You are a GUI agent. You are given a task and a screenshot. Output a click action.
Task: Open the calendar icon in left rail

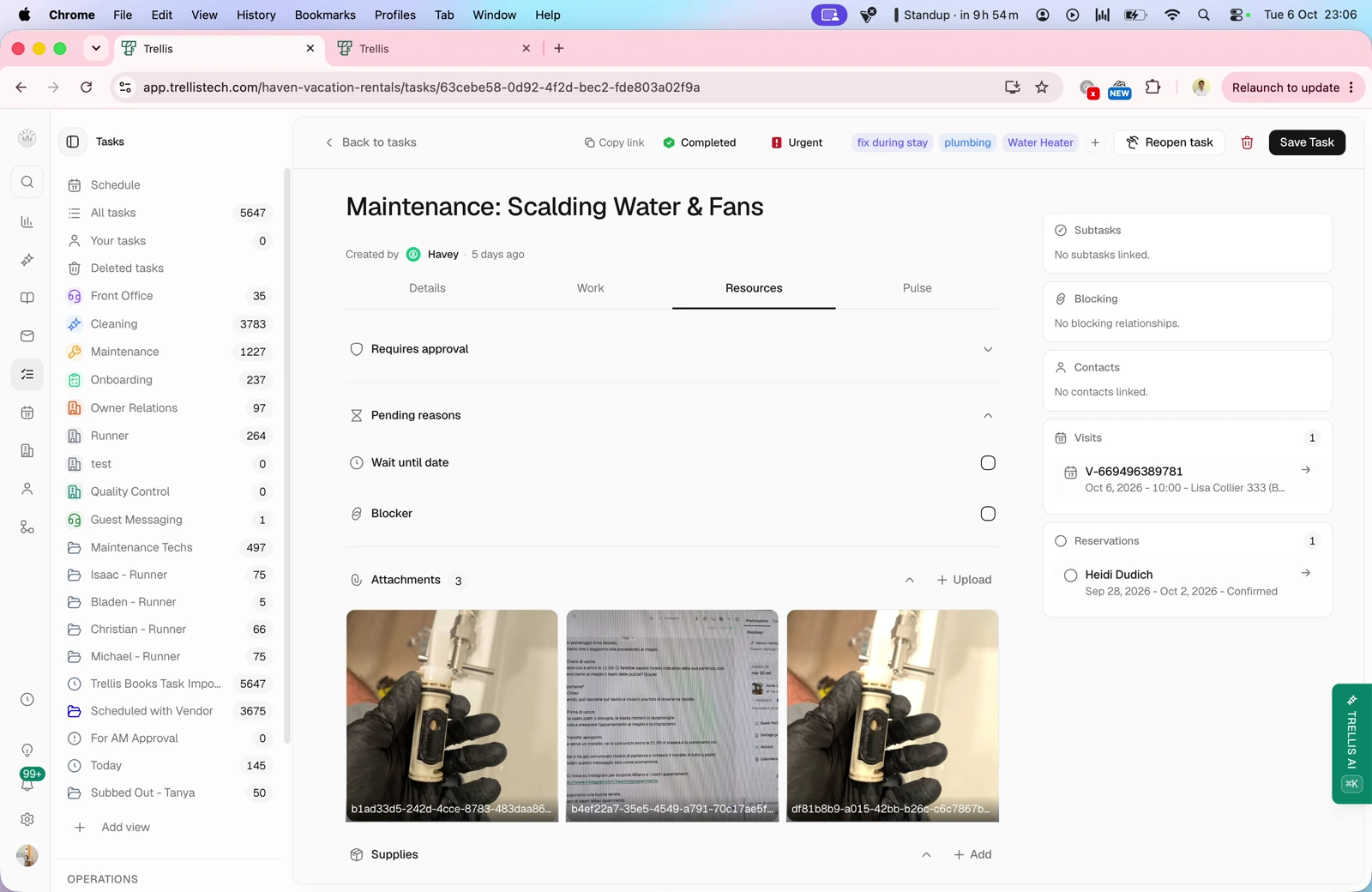(27, 413)
